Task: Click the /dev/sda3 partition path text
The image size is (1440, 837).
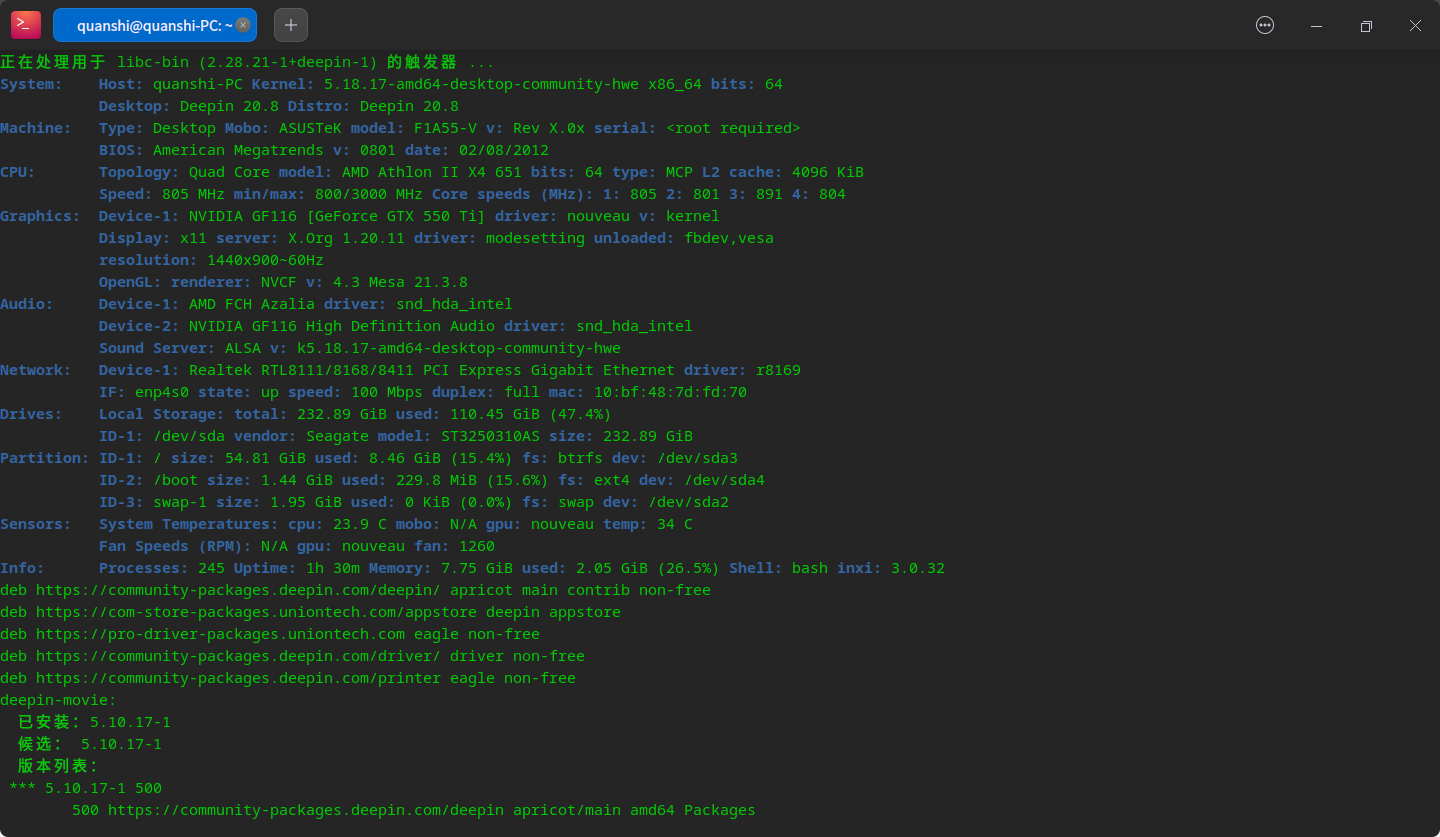Action: [700, 458]
